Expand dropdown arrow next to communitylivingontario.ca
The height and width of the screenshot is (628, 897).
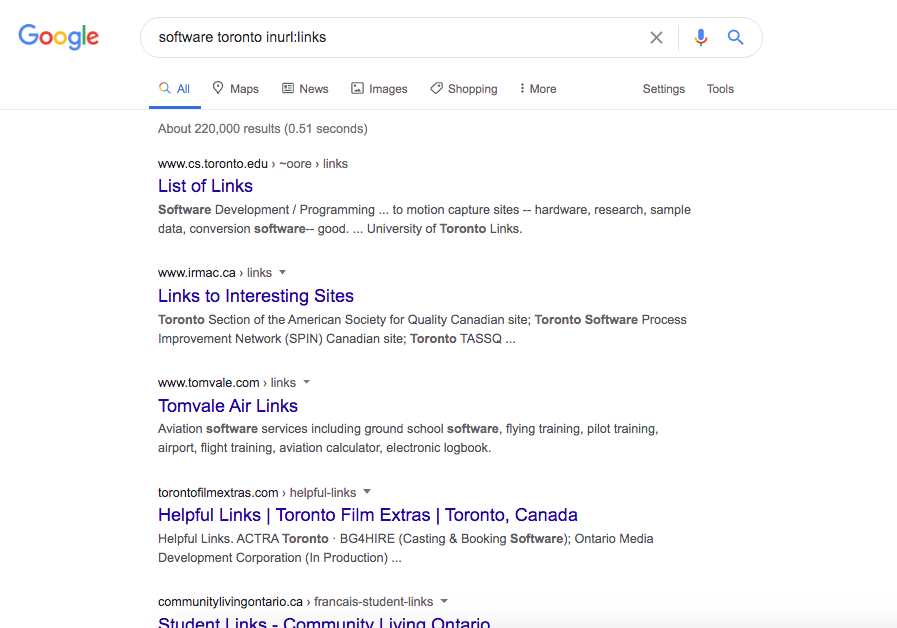coord(444,602)
